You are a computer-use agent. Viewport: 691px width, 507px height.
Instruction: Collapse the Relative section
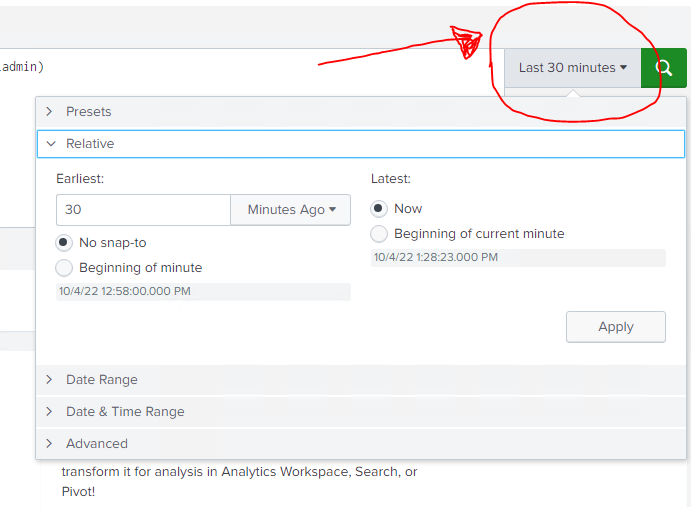pos(90,144)
